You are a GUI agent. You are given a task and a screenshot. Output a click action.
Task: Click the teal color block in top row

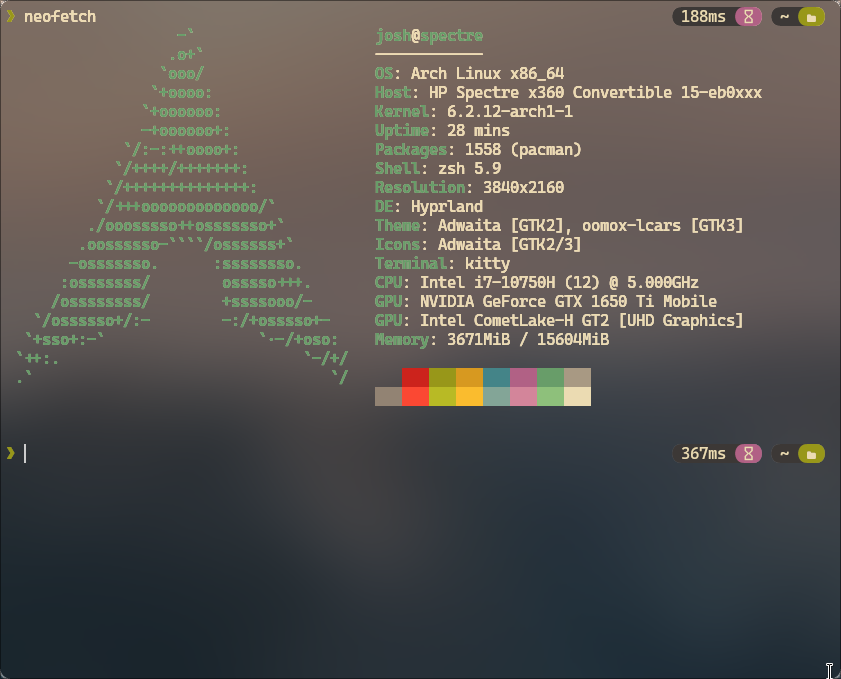[497, 378]
